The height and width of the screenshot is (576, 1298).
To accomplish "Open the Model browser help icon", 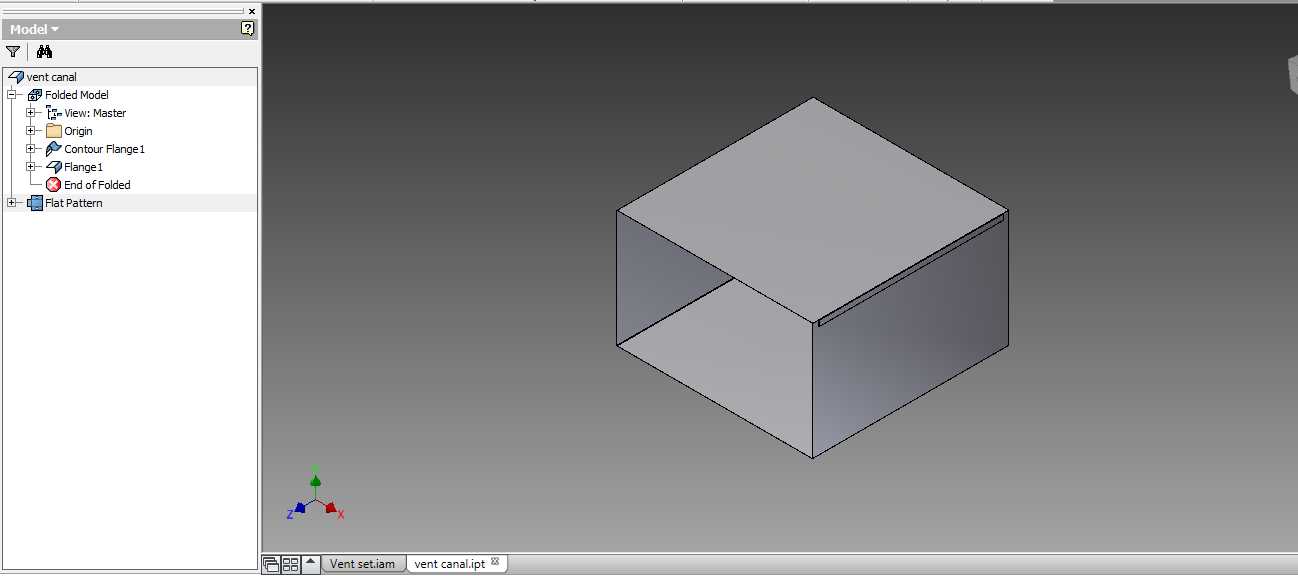I will pos(248,29).
